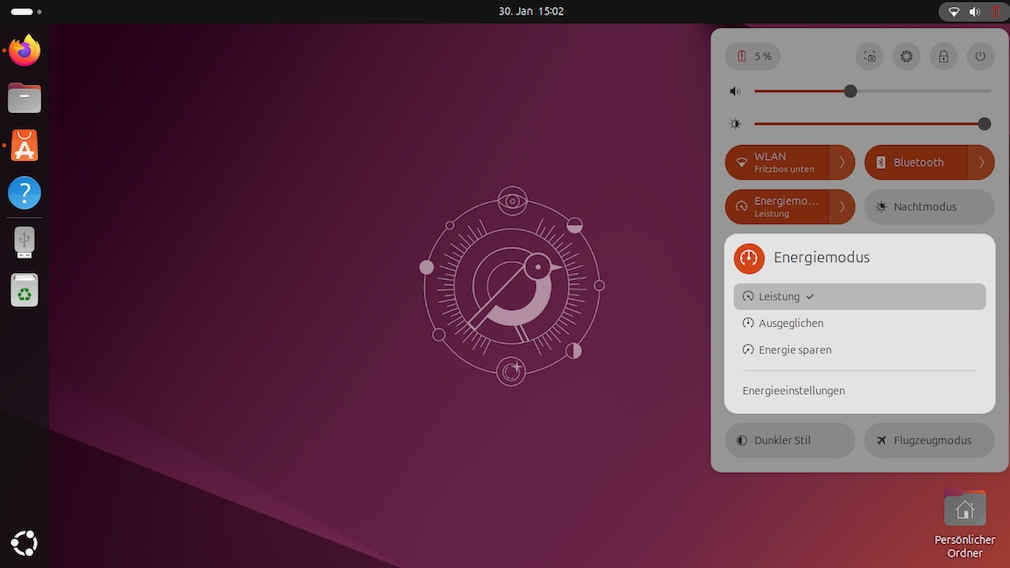Enable Dunkler Stil dark mode
Viewport: 1010px width, 568px height.
point(789,440)
